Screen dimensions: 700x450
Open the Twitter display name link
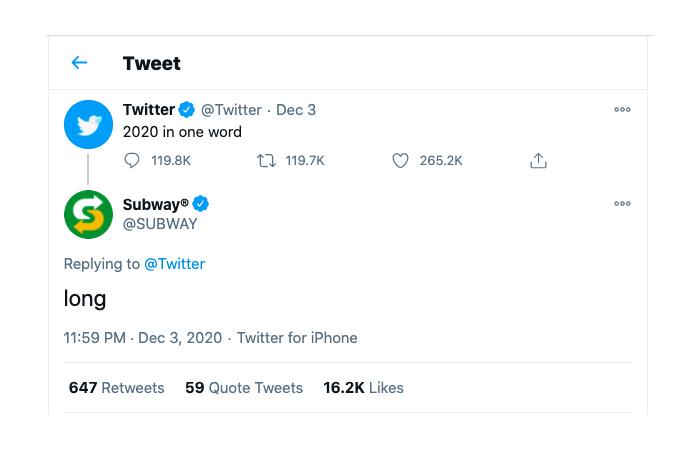[x=149, y=110]
